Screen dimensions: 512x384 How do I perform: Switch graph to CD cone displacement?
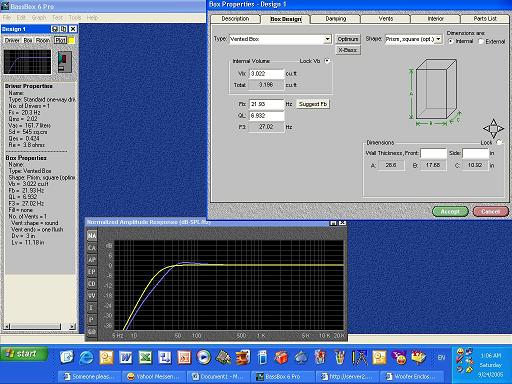pos(92,284)
